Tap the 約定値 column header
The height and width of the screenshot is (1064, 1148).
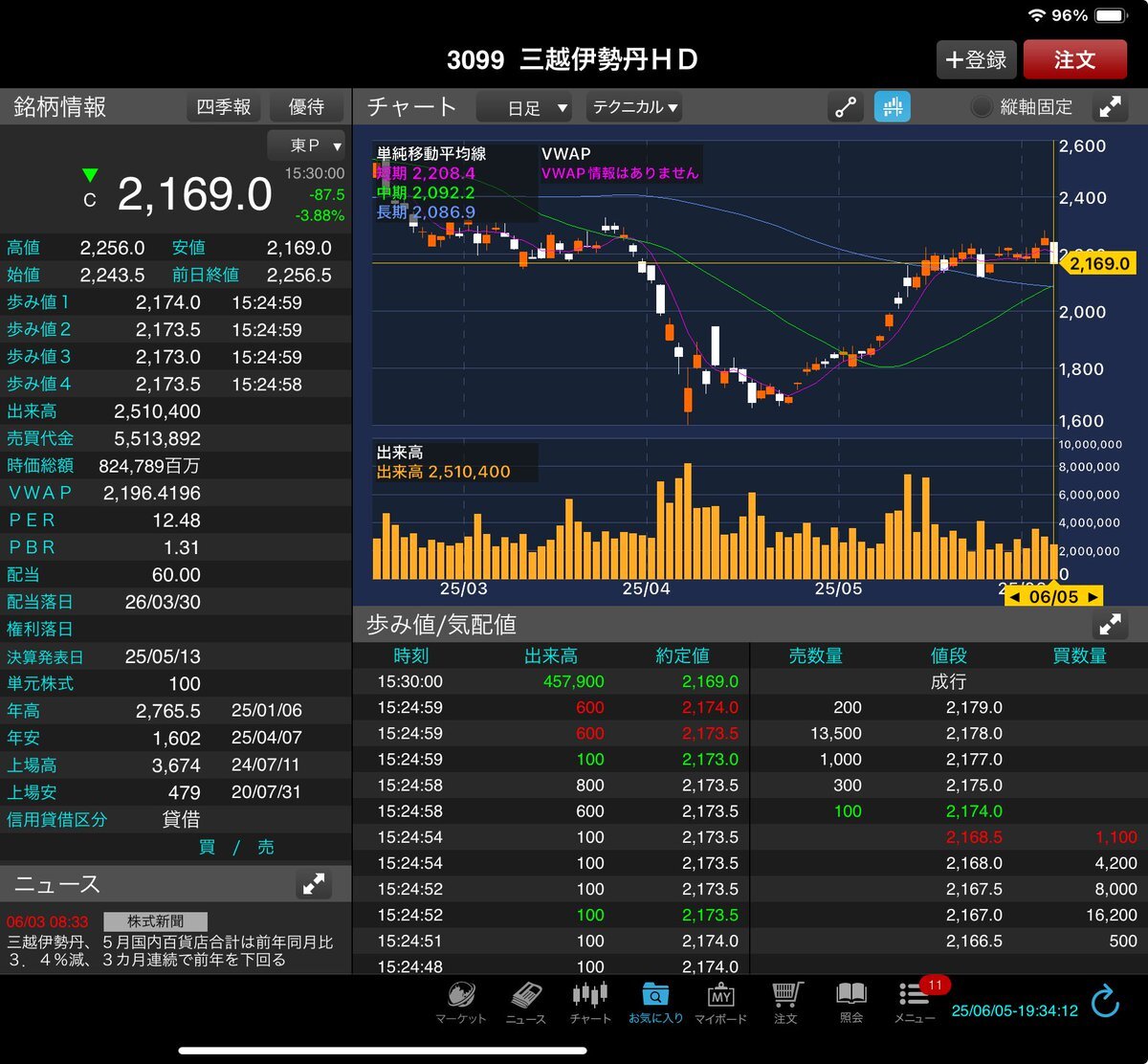(682, 655)
